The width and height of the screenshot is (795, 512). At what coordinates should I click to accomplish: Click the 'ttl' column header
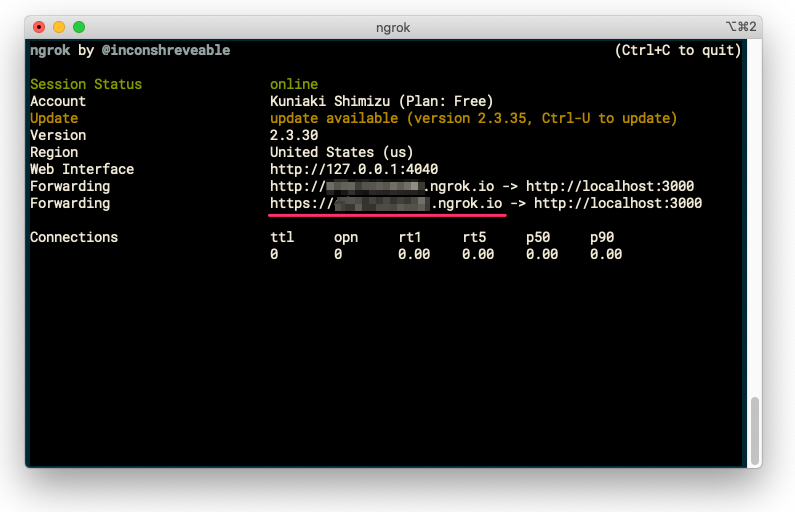pos(282,237)
